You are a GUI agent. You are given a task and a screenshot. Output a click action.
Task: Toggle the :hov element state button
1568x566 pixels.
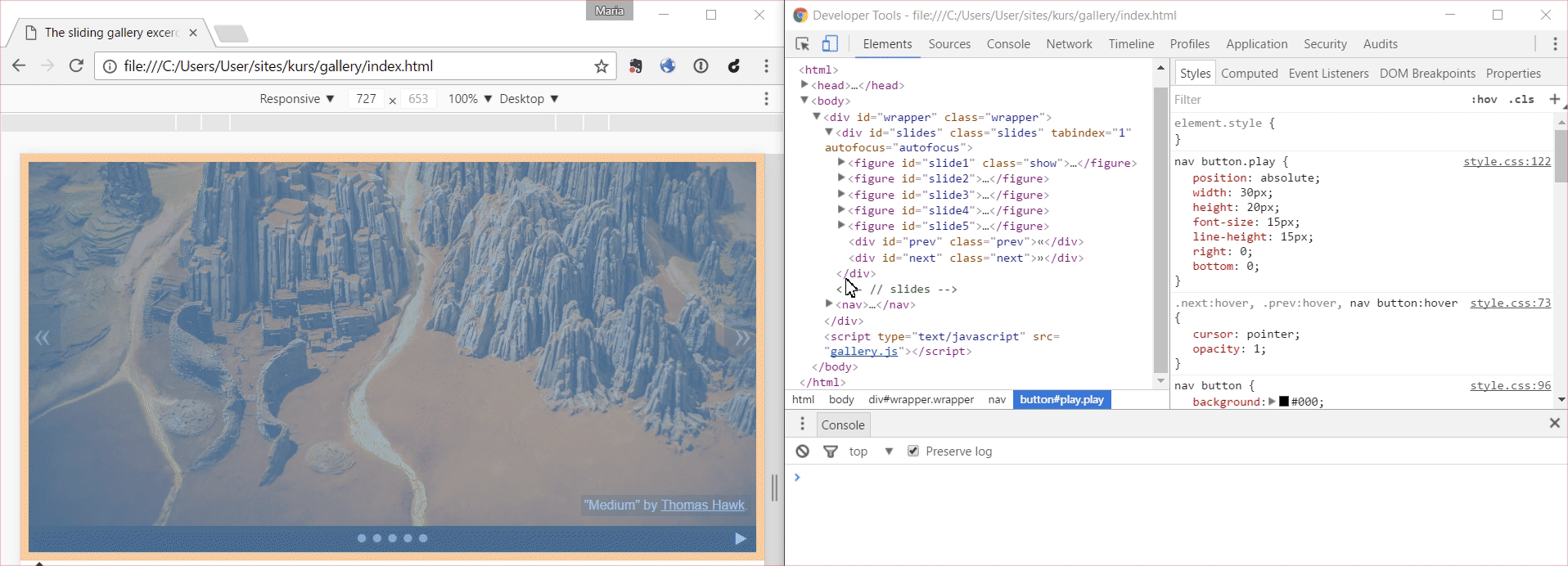[x=1484, y=99]
